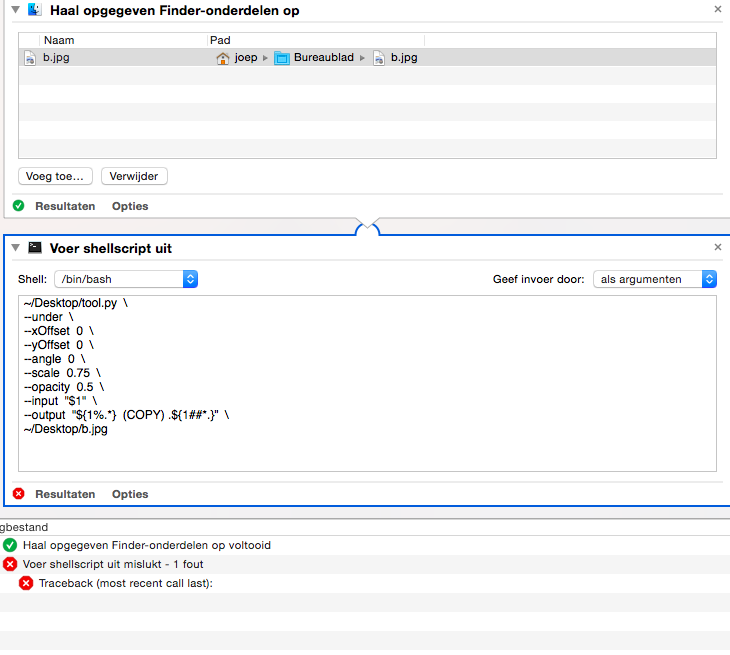
Task: Click the Finder action icon in the header
Action: [34, 10]
